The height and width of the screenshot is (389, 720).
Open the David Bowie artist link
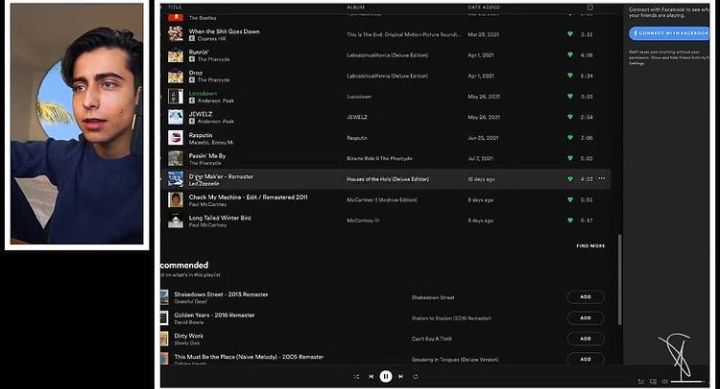189,322
